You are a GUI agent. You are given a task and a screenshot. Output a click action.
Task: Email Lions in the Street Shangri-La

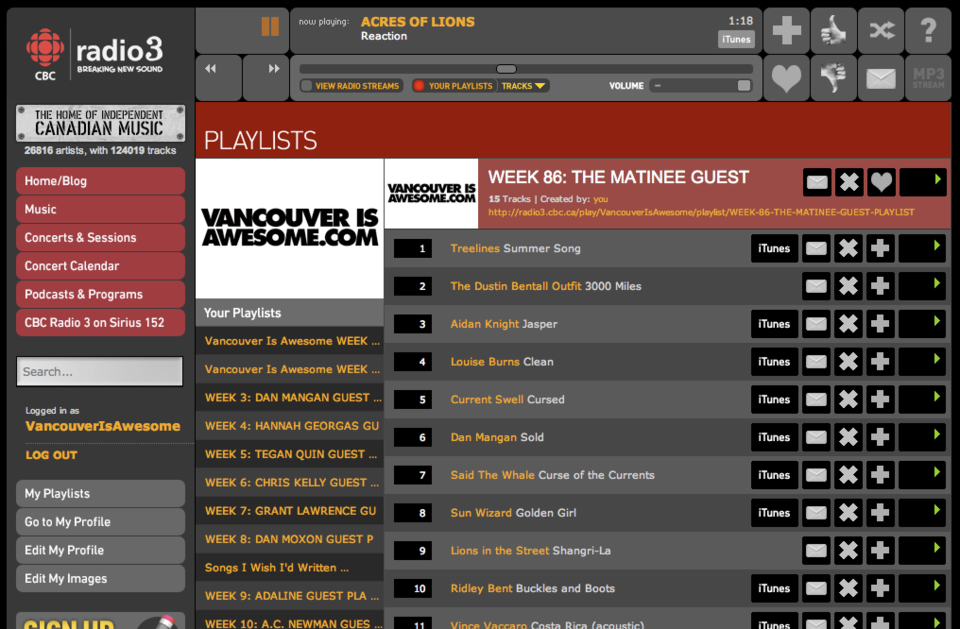[816, 551]
